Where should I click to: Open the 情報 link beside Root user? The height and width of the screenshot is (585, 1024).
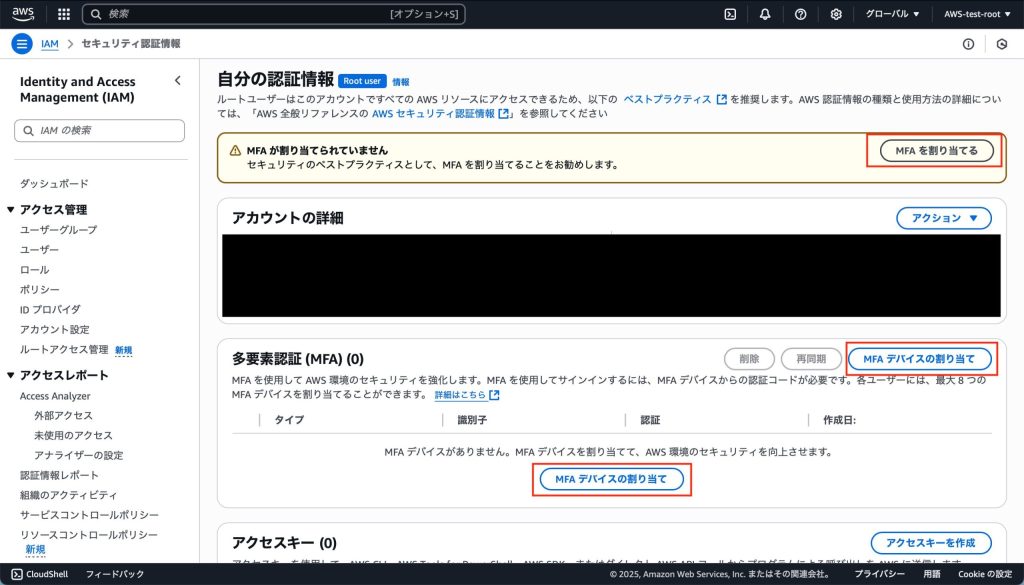(401, 82)
